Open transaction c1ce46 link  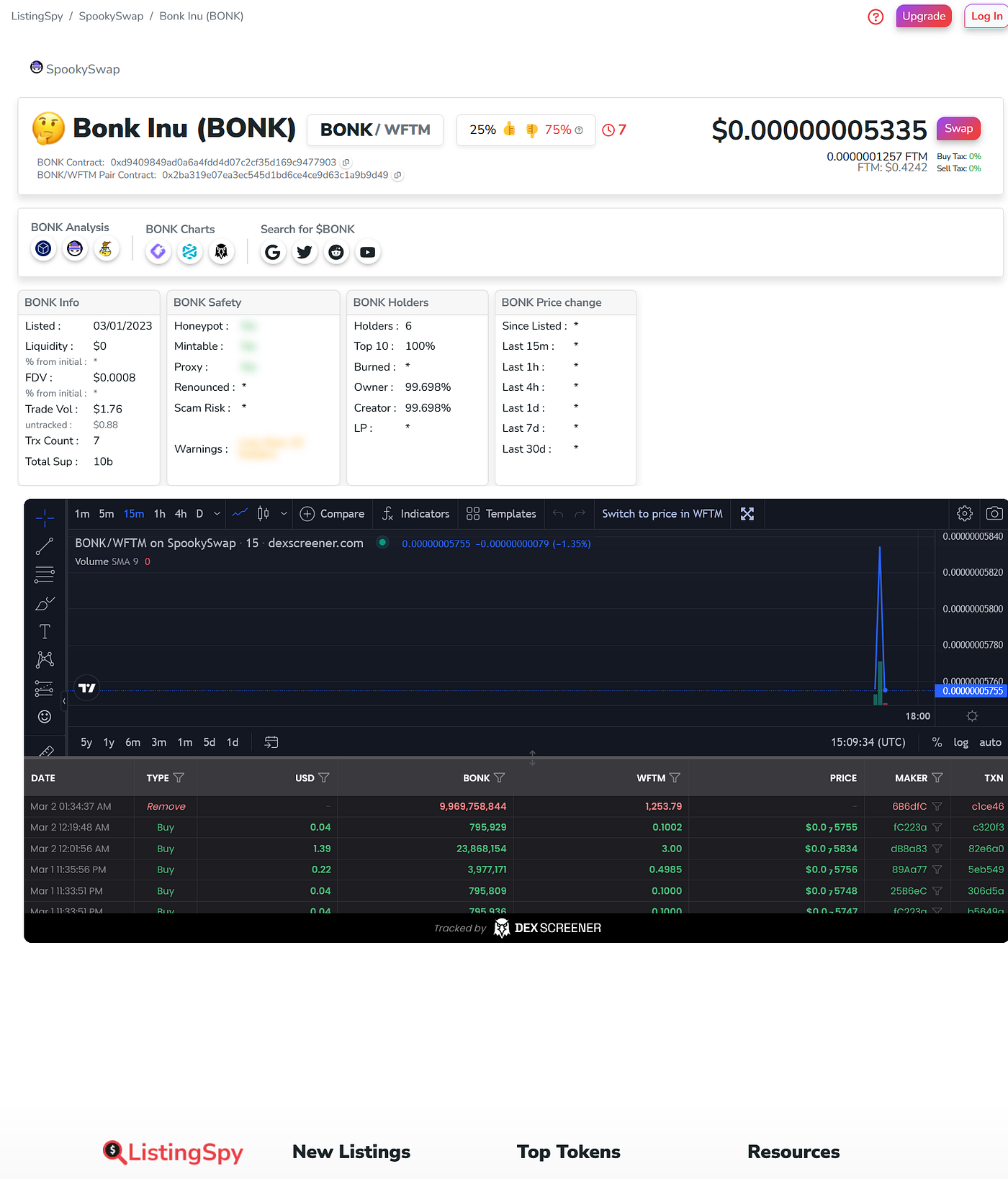click(987, 807)
